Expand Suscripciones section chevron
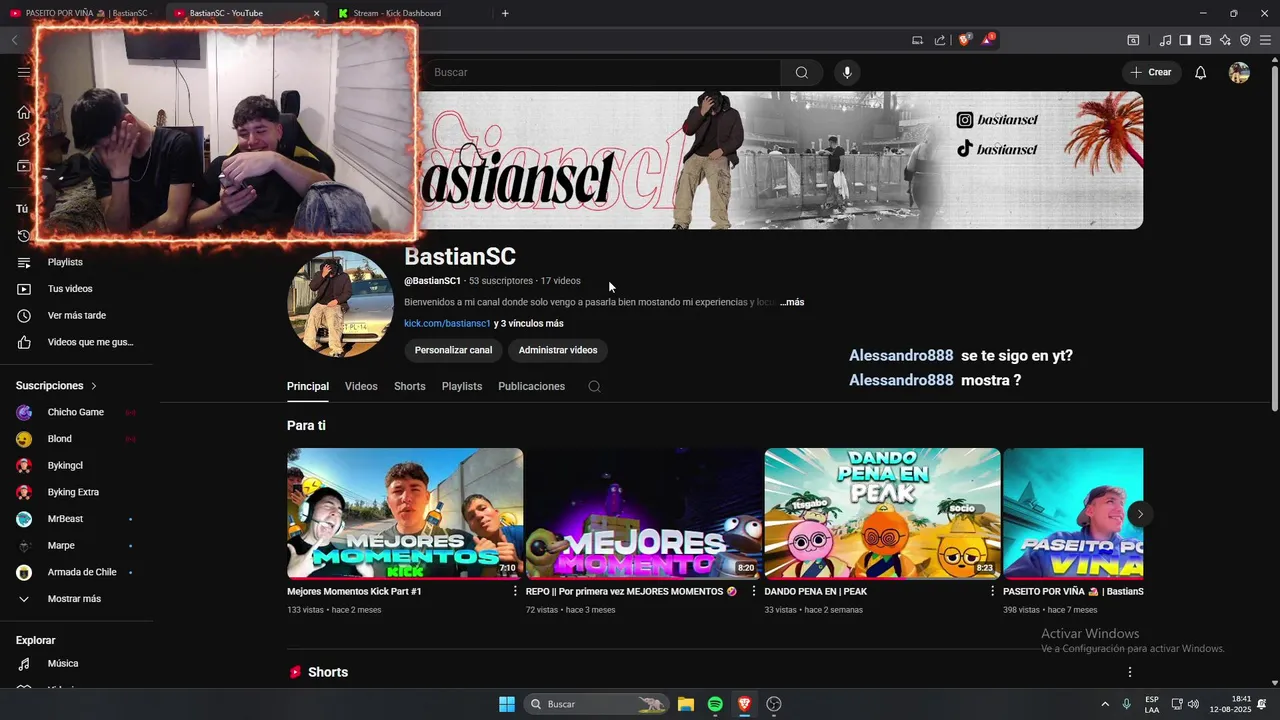1280x720 pixels. [x=94, y=386]
